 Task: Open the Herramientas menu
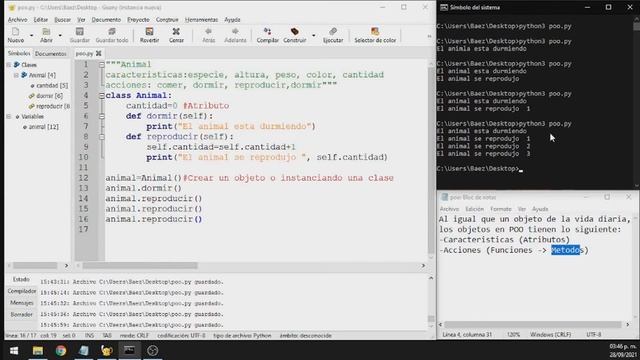201,20
